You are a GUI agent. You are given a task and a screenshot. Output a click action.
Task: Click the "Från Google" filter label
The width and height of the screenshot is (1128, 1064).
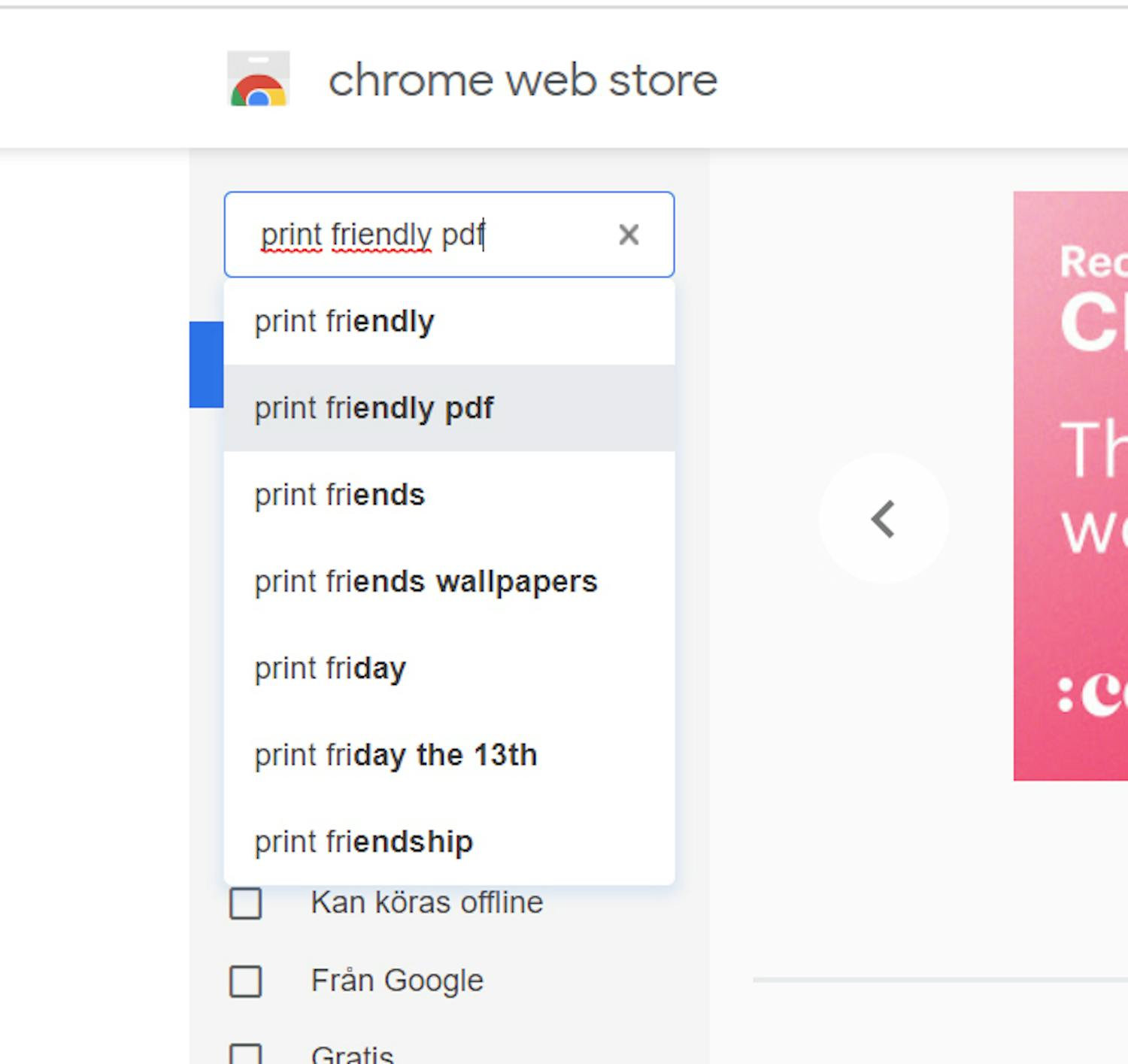397,981
